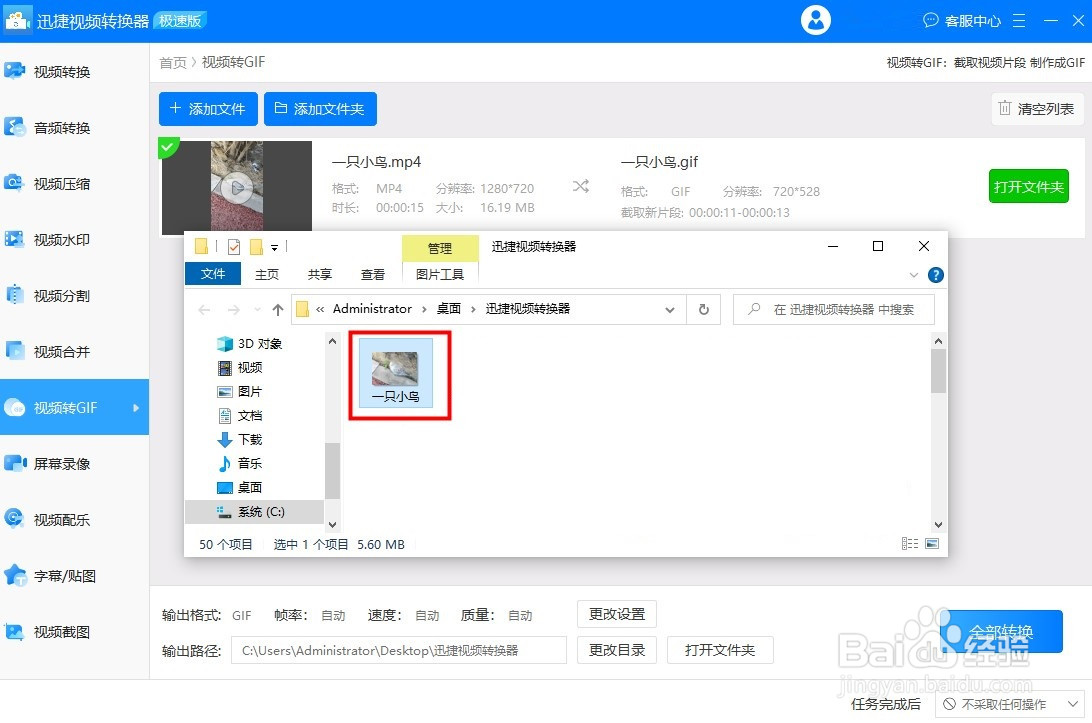The image size is (1092, 723).
Task: Select the 一只小鸟 GIF file thumbnail
Action: coord(395,373)
